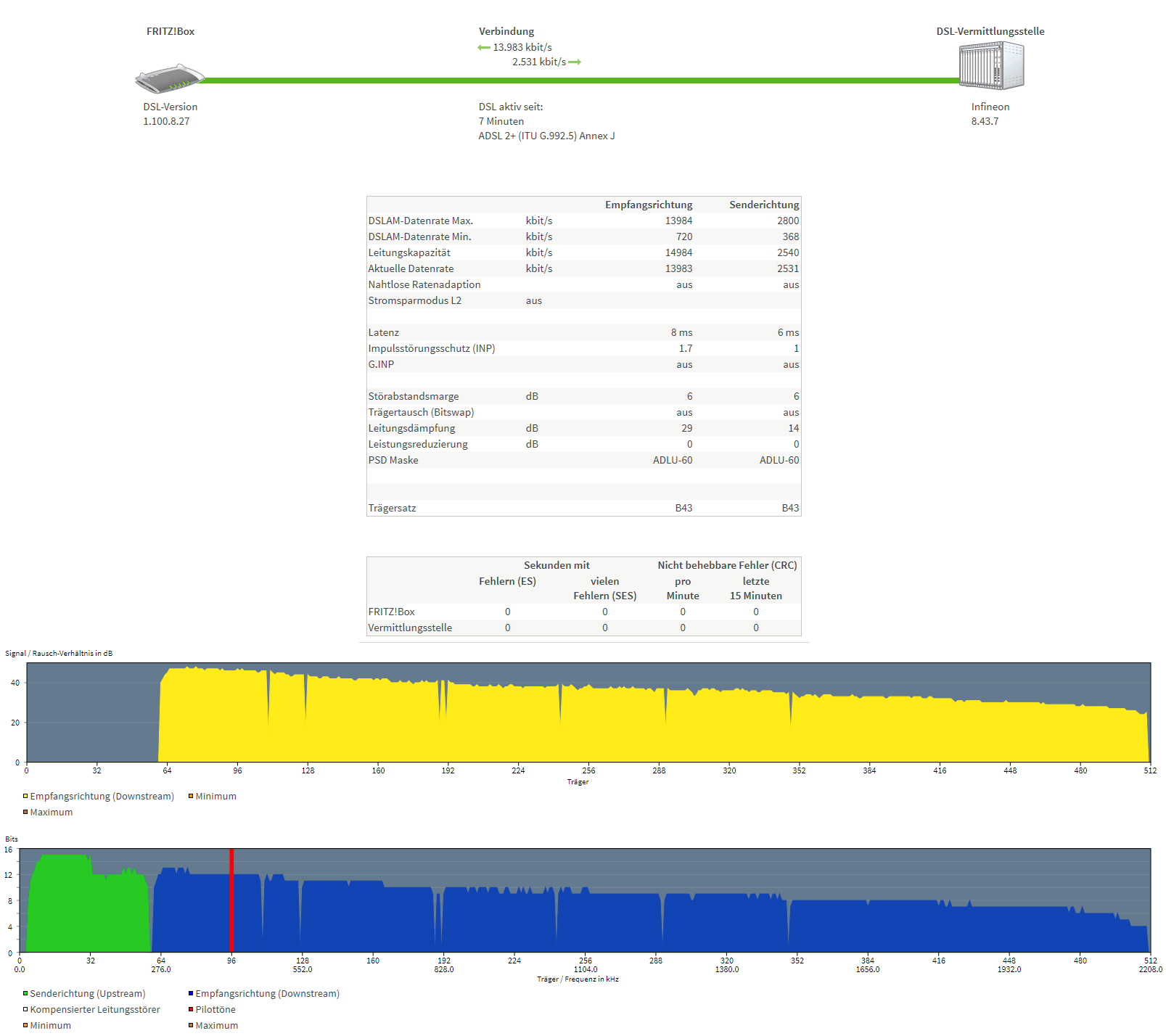Click the Nicht behebbare Fehler (CRC) header
1166x1036 pixels.
click(727, 566)
